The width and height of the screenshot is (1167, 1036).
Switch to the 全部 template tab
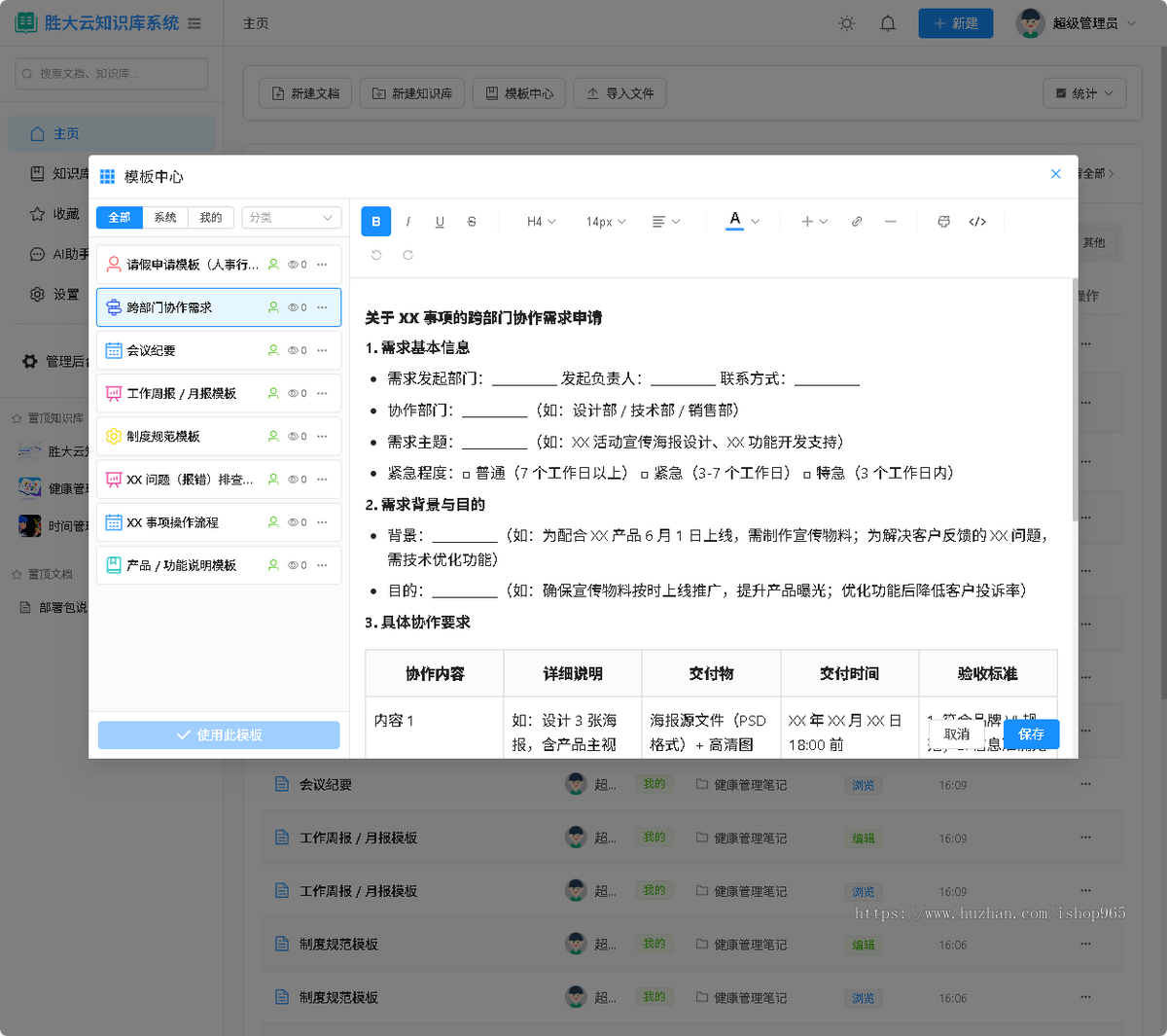click(x=120, y=217)
